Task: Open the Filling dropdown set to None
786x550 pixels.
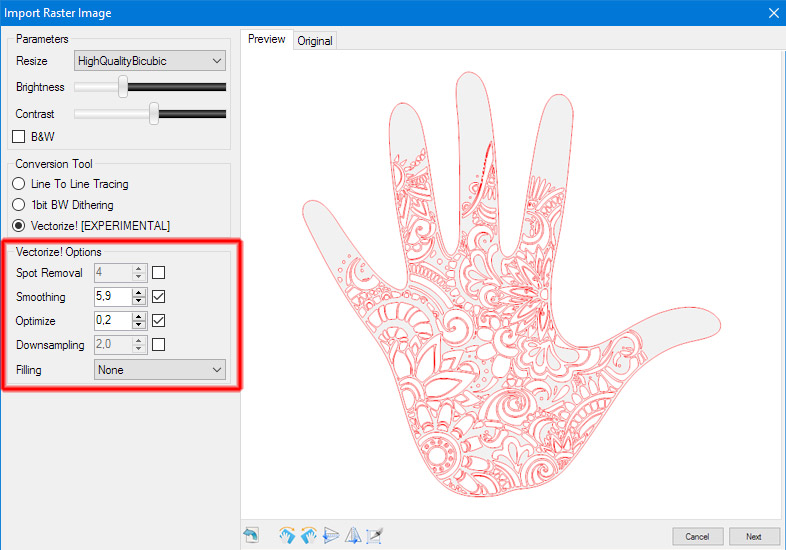Action: click(x=159, y=370)
